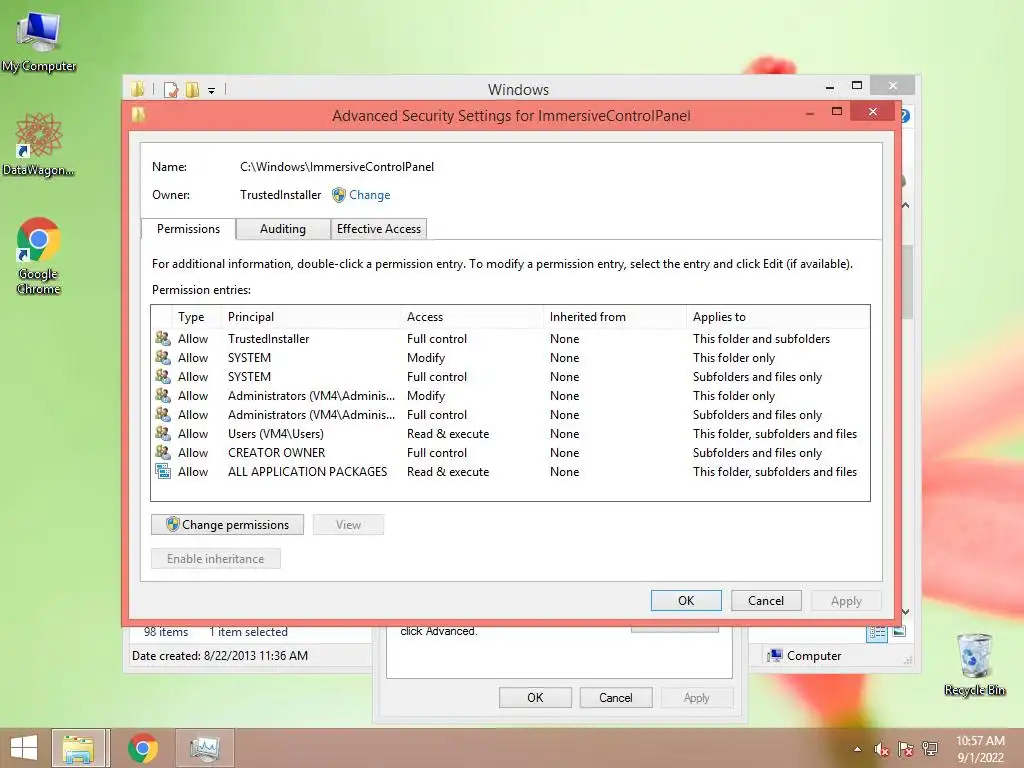Click Apply in the Properties dialog behind

click(696, 697)
